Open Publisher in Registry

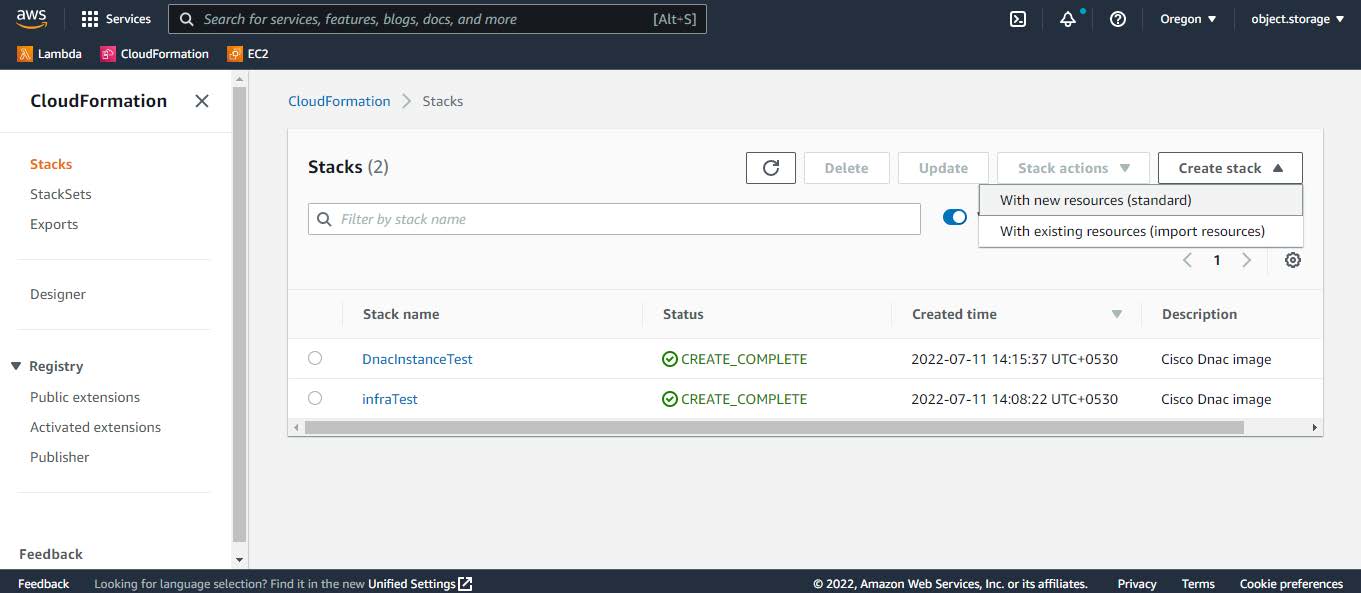[x=60, y=457]
